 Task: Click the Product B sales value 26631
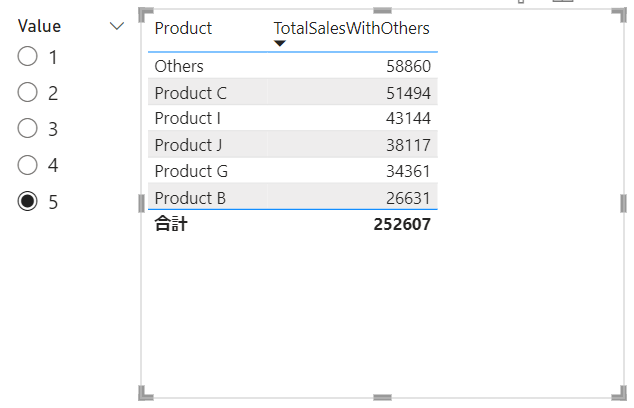408,198
